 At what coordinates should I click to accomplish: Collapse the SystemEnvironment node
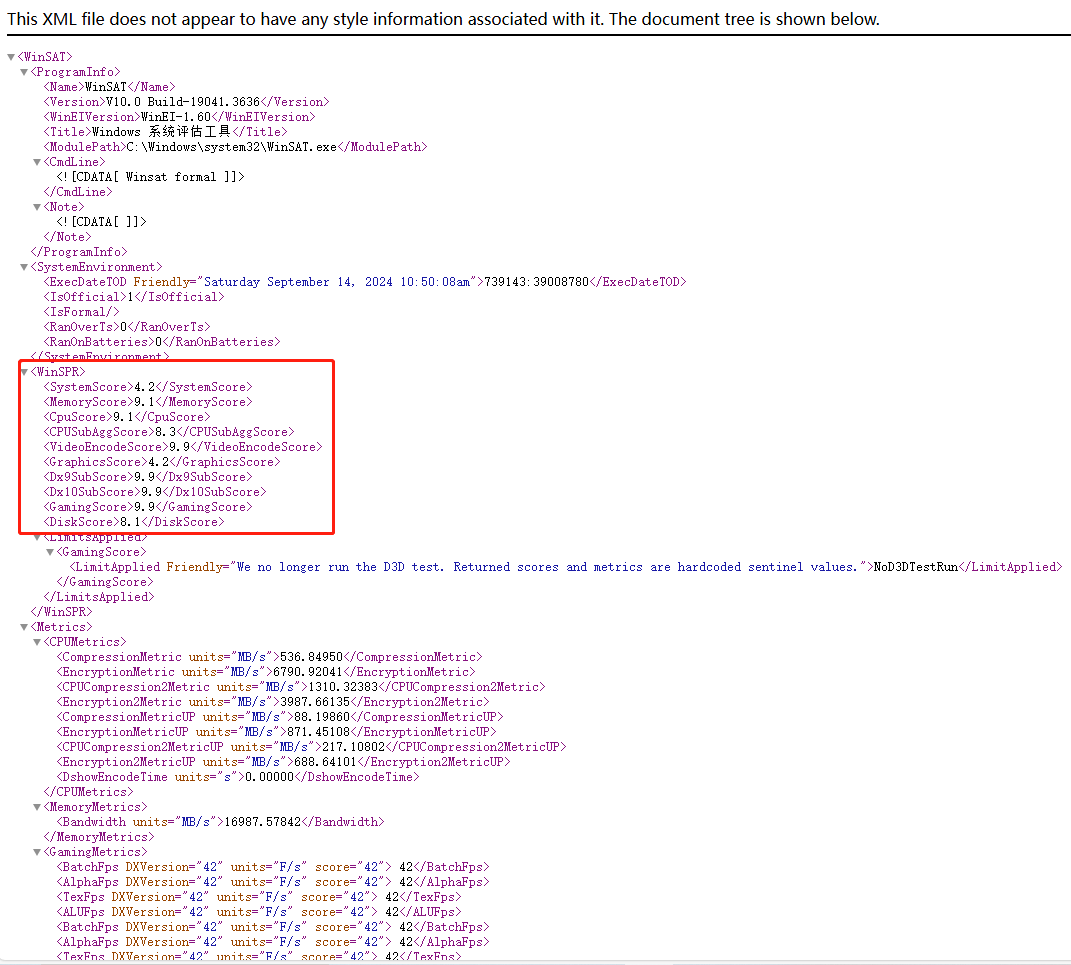point(24,267)
